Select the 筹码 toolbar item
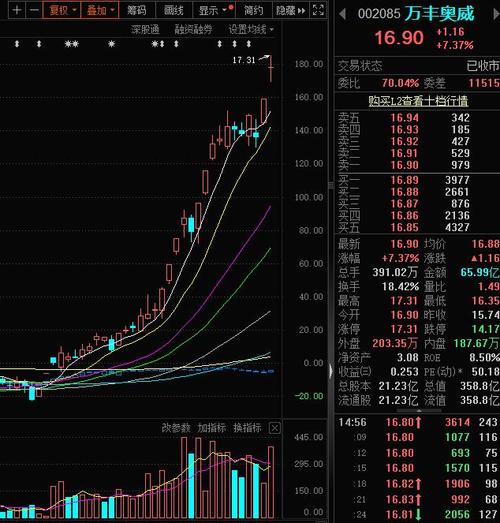This screenshot has width=500, height=523. click(137, 11)
